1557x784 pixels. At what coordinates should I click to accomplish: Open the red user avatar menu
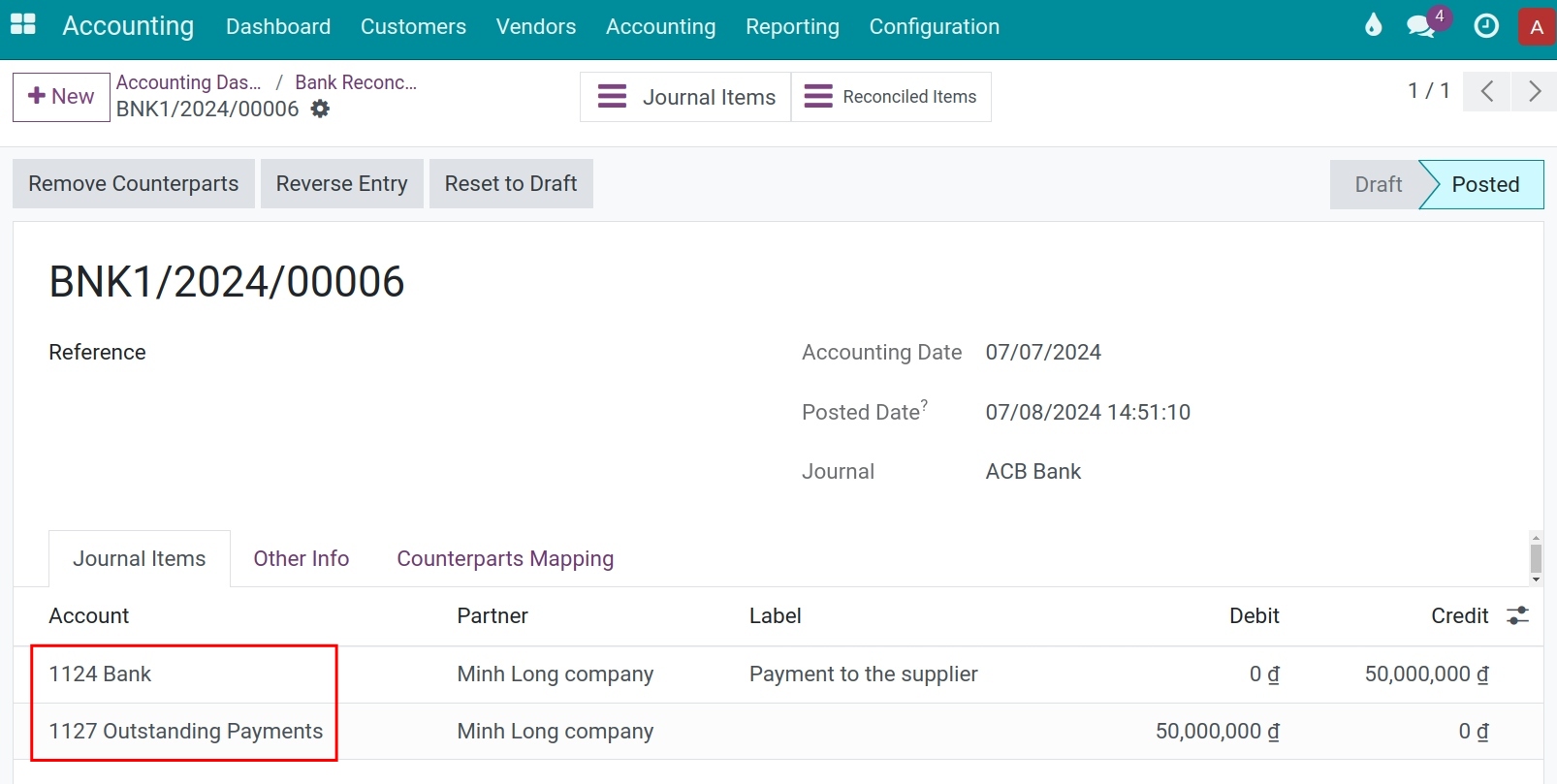point(1537,27)
